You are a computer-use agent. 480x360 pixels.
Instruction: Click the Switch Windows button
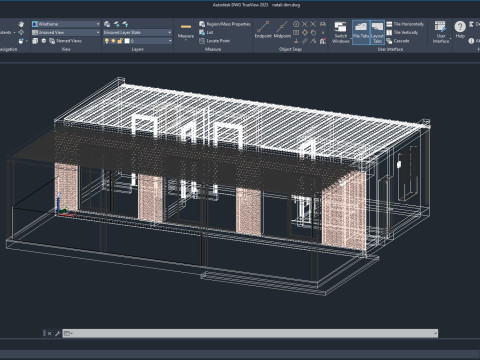(341, 32)
